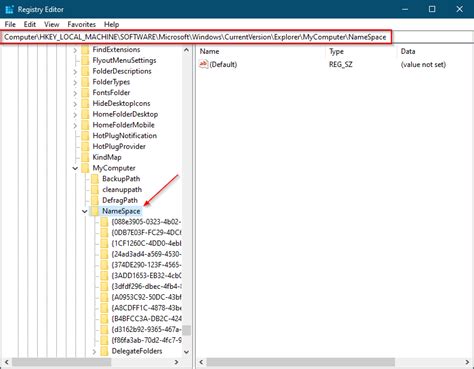The width and height of the screenshot is (474, 369).
Task: Click the folder icon next to HomeFolderMobile
Action: (85, 125)
